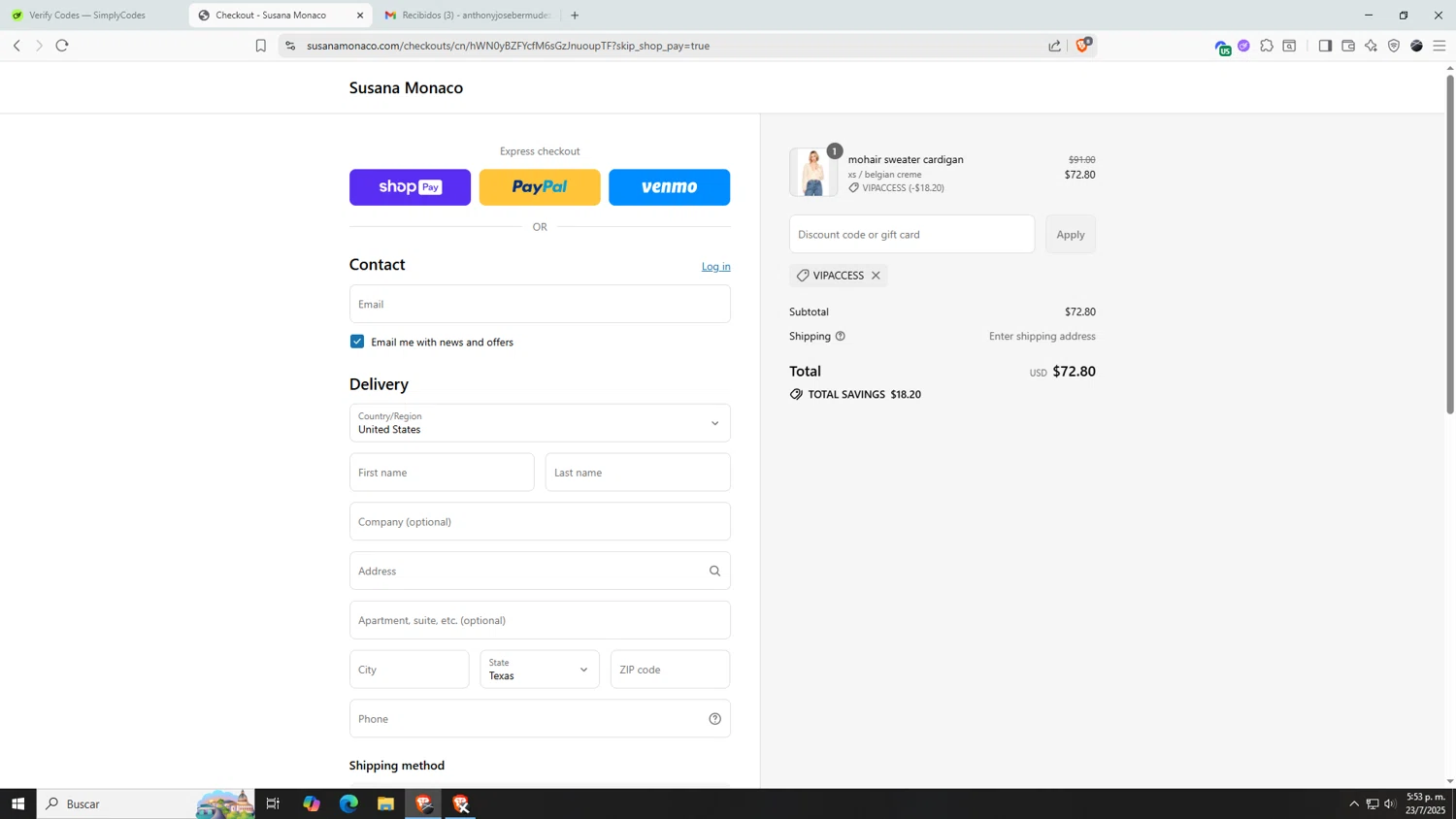Open Copilot from taskbar

[312, 803]
